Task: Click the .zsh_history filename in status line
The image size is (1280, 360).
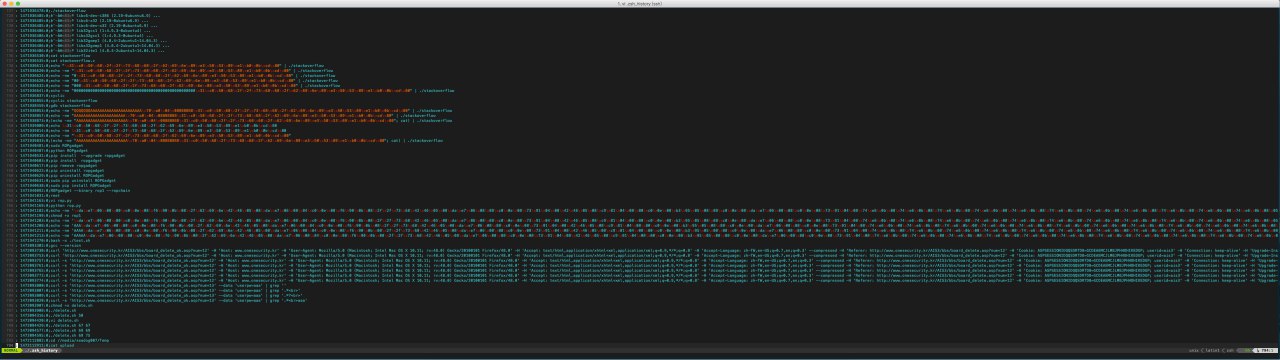Action: 44,351
